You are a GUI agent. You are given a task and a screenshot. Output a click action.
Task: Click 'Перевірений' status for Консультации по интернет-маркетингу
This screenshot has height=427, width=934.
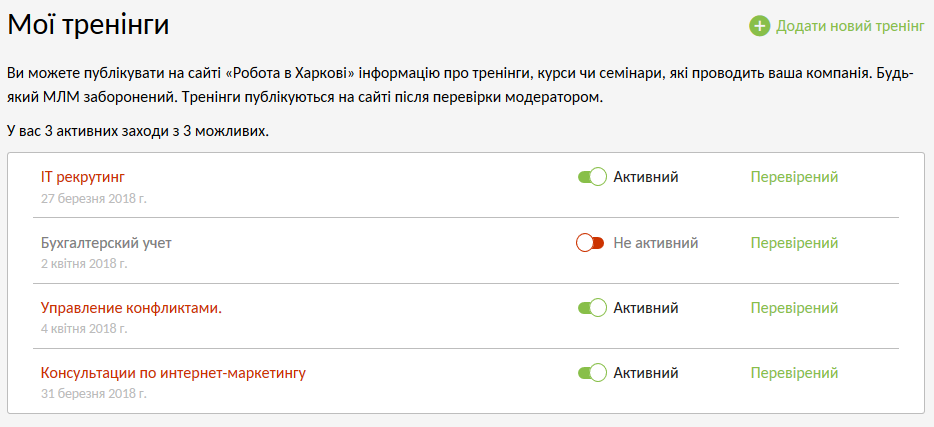(x=794, y=373)
